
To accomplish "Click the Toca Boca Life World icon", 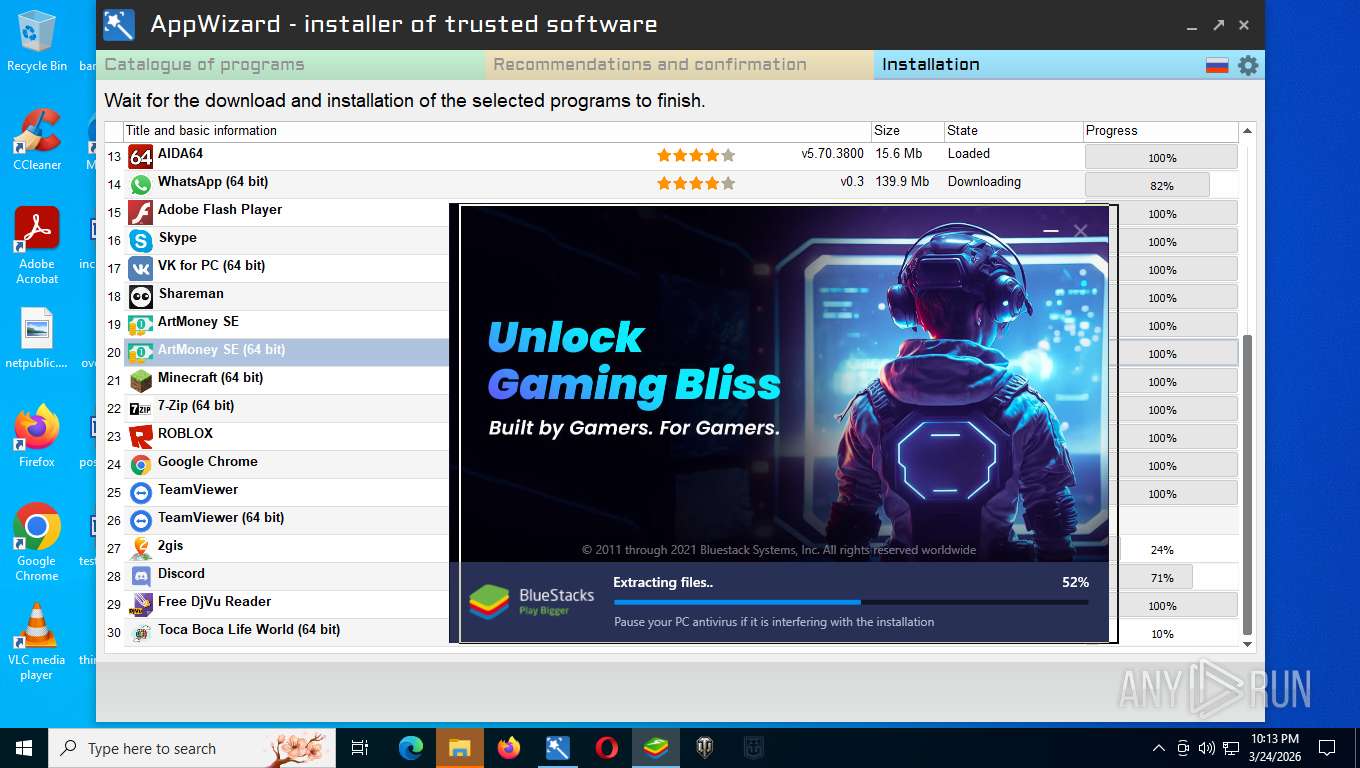I will pos(141,632).
